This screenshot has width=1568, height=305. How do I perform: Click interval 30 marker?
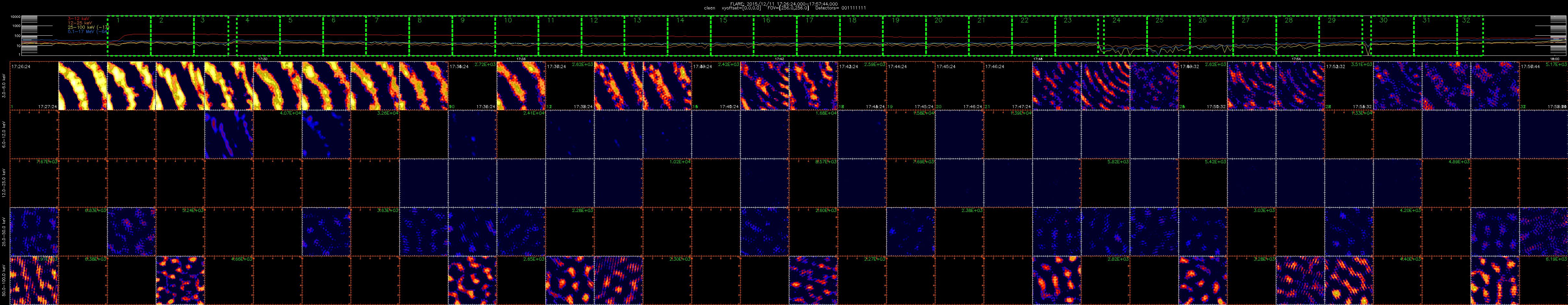[x=1384, y=20]
